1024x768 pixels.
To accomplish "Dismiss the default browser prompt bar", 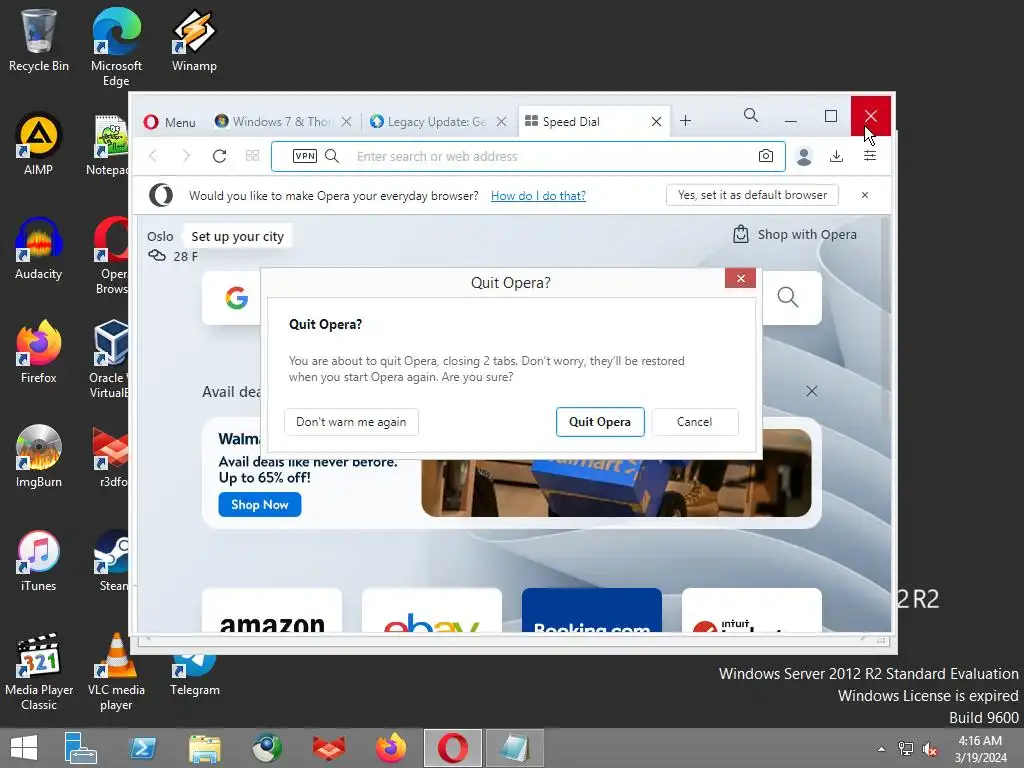I will point(865,195).
